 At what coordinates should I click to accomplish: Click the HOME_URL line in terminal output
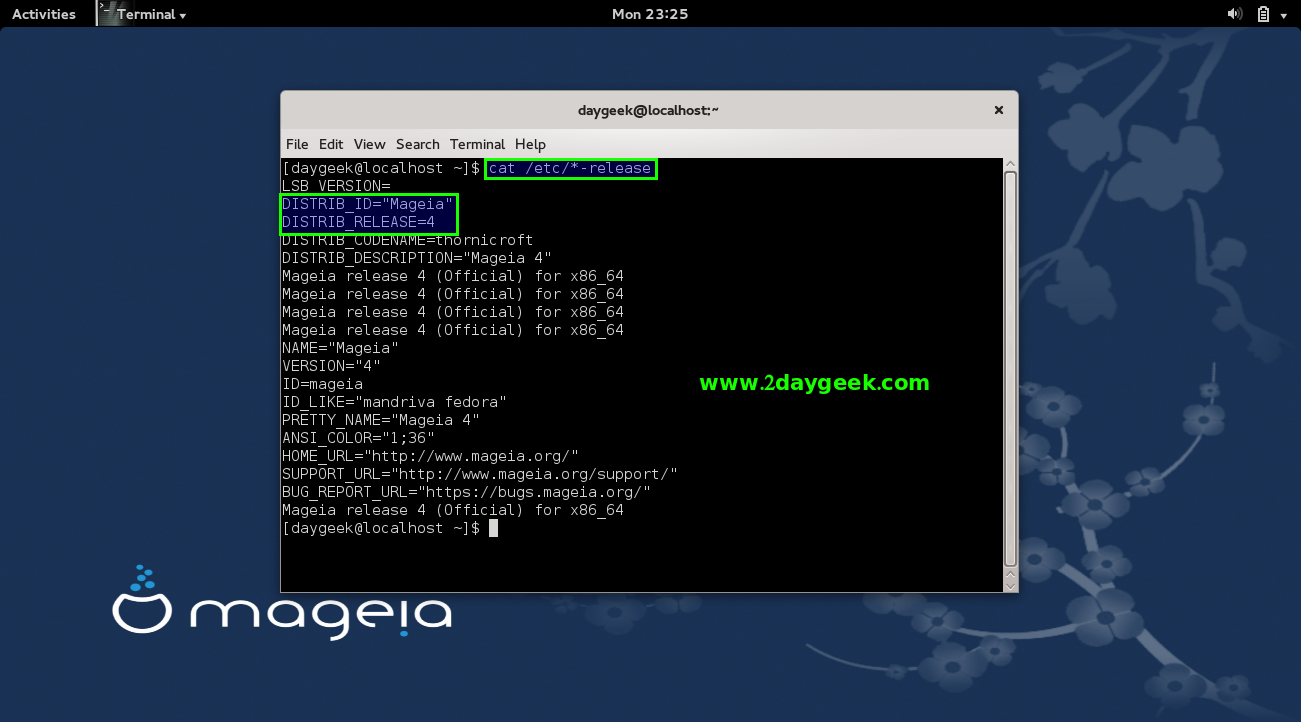[430, 456]
